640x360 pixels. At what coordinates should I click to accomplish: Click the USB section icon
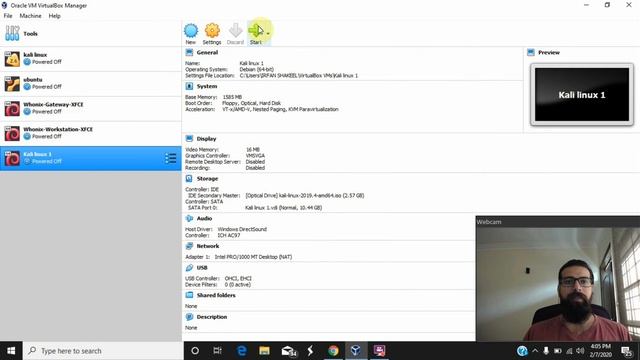point(189,268)
